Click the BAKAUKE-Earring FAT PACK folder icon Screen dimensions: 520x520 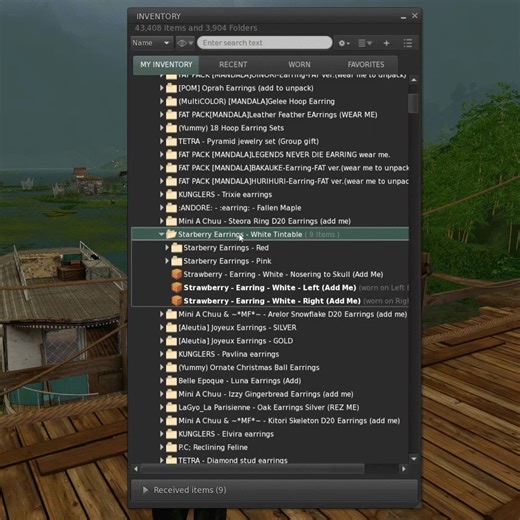click(171, 168)
